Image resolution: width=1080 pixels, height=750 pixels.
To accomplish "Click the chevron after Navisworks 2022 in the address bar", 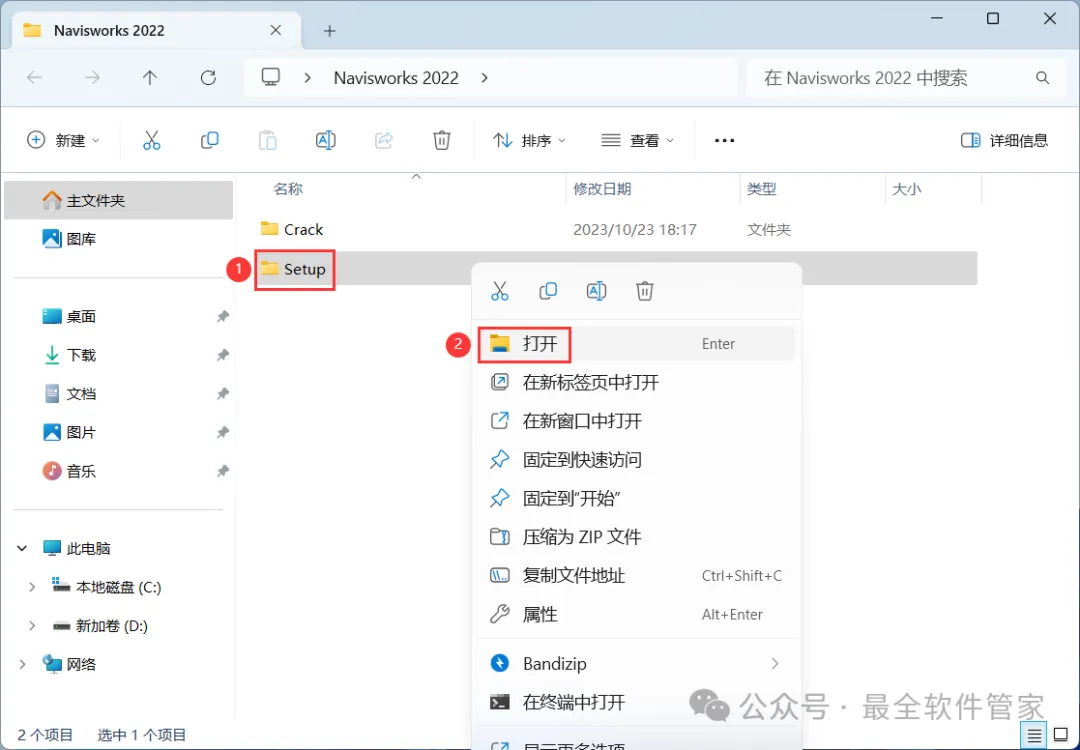I will click(485, 78).
